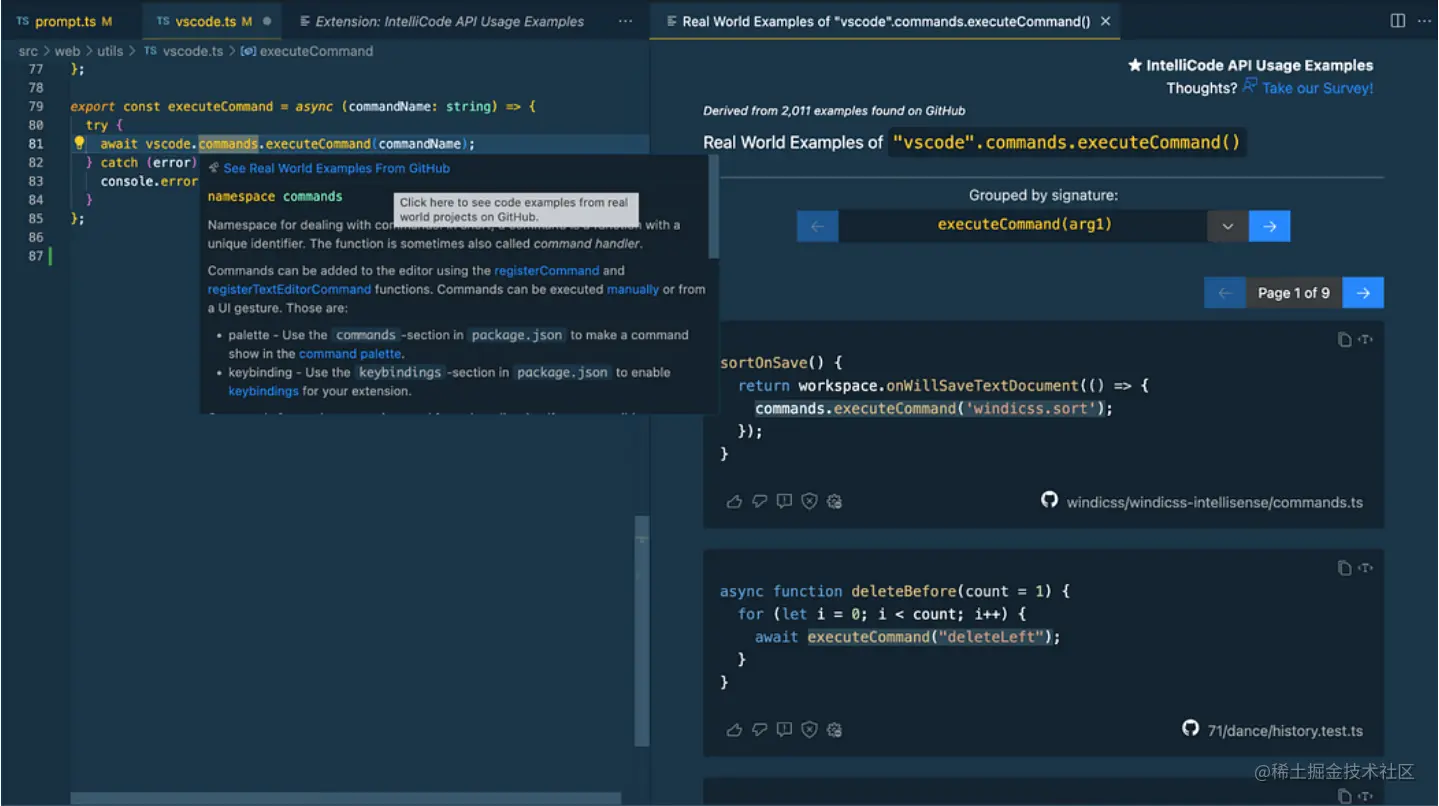Open See Real World Examples From GitHub link
This screenshot has height=806, width=1439.
click(x=337, y=168)
